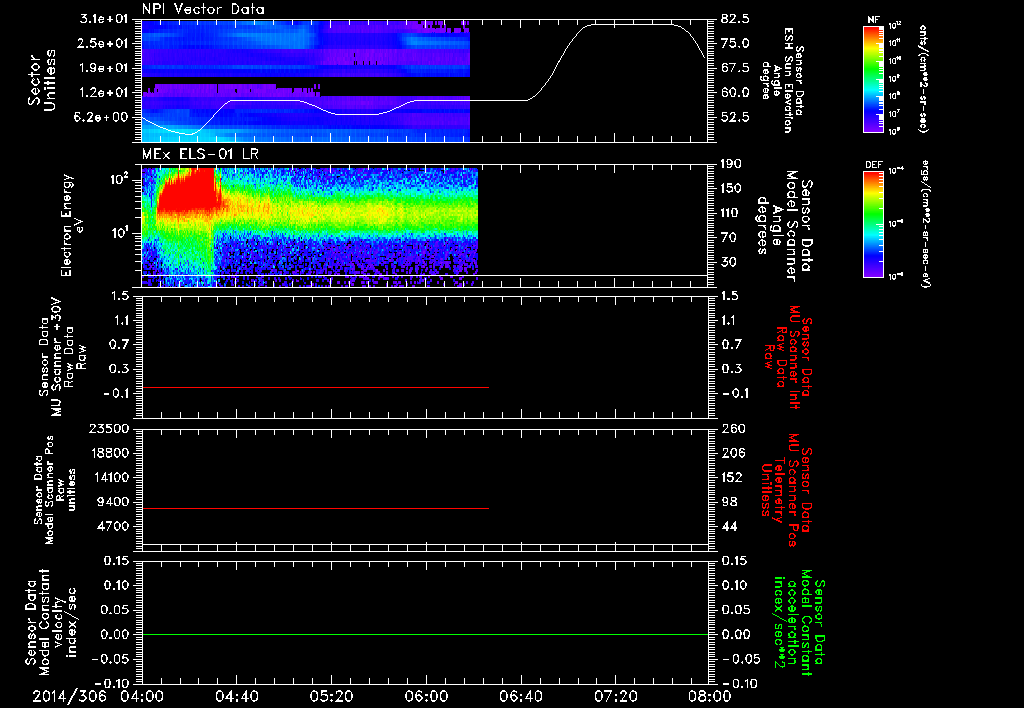Click the 3.1e+01 sector tick label
Viewport: 1024px width, 708px height.
[x=104, y=19]
